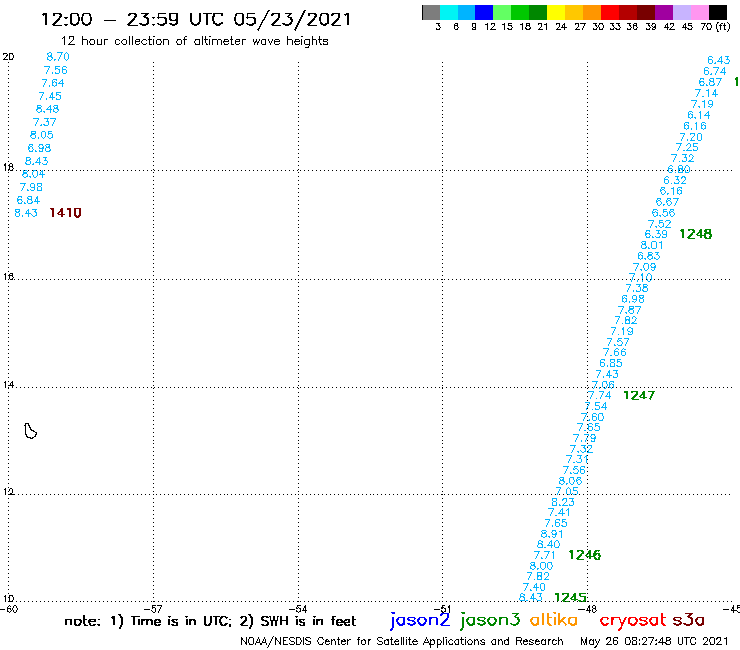Click the 8.70 wave height reading
This screenshot has width=740, height=650.
coord(58,57)
